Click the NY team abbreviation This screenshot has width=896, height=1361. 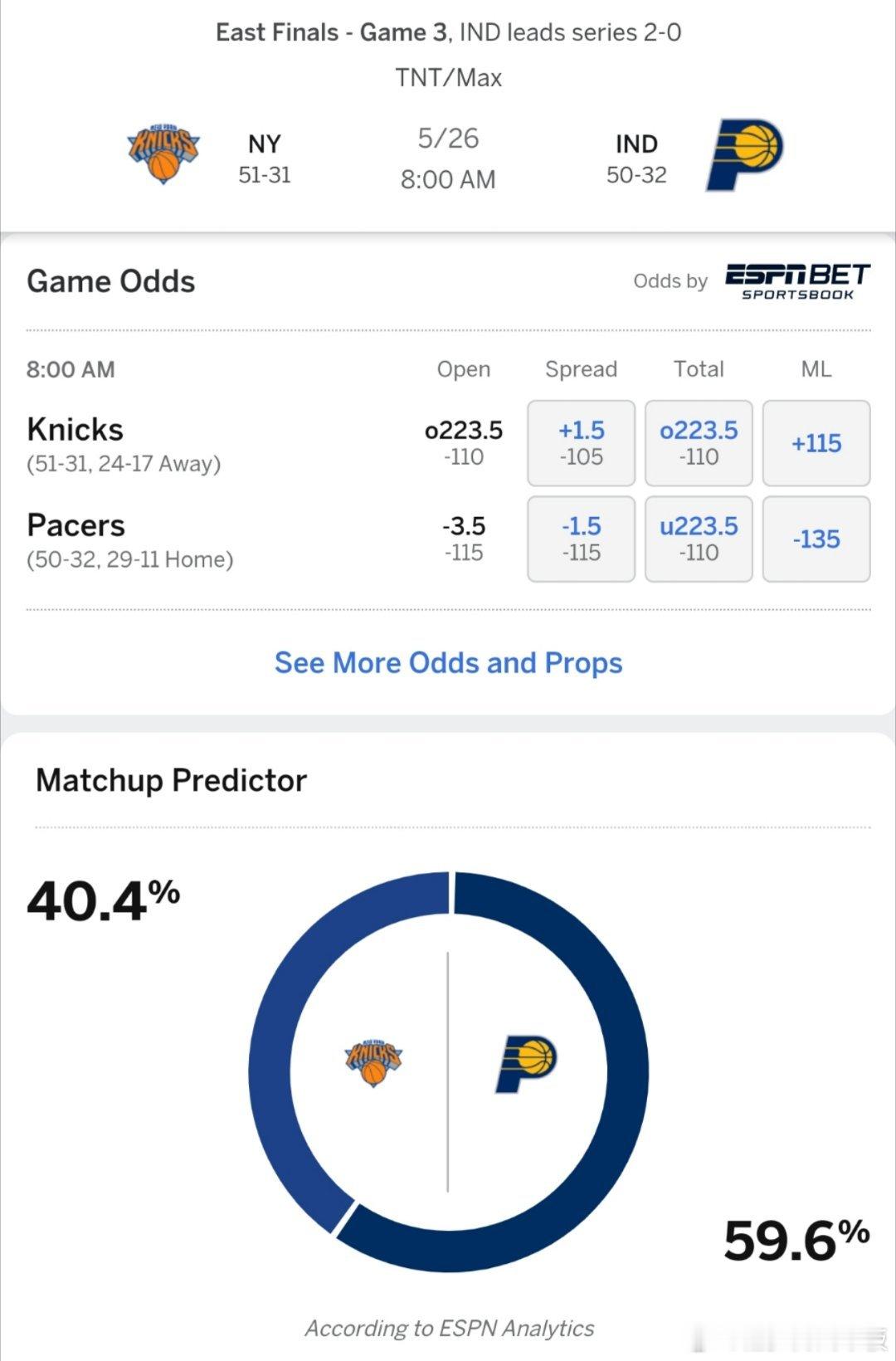click(265, 144)
